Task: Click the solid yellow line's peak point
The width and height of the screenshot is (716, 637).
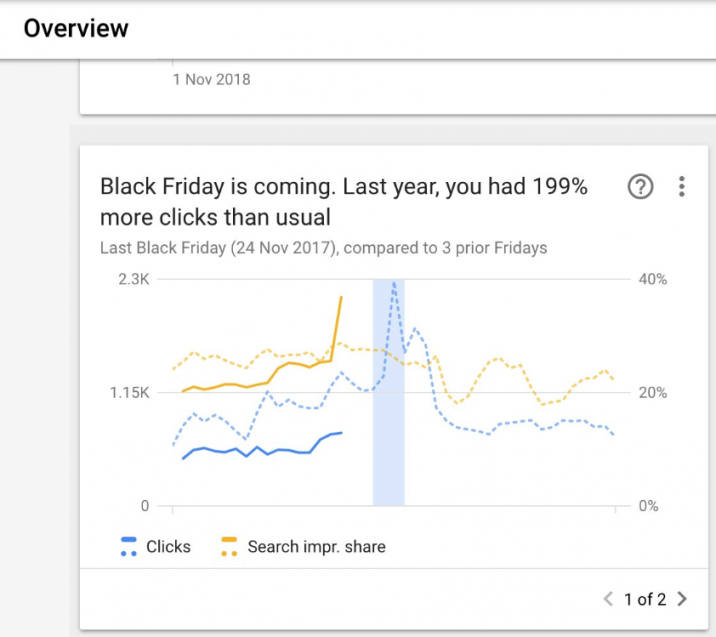Action: 341,297
